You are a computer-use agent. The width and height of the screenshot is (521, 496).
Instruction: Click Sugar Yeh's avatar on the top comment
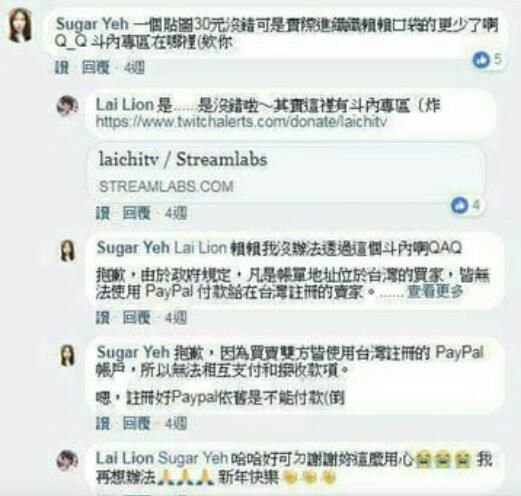pyautogui.click(x=20, y=26)
